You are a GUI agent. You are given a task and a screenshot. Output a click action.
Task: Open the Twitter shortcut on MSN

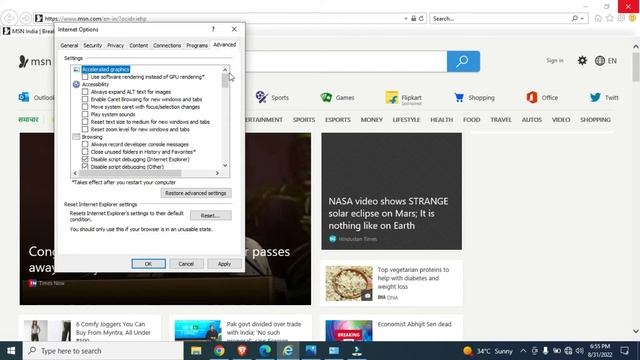pyautogui.click(x=604, y=98)
